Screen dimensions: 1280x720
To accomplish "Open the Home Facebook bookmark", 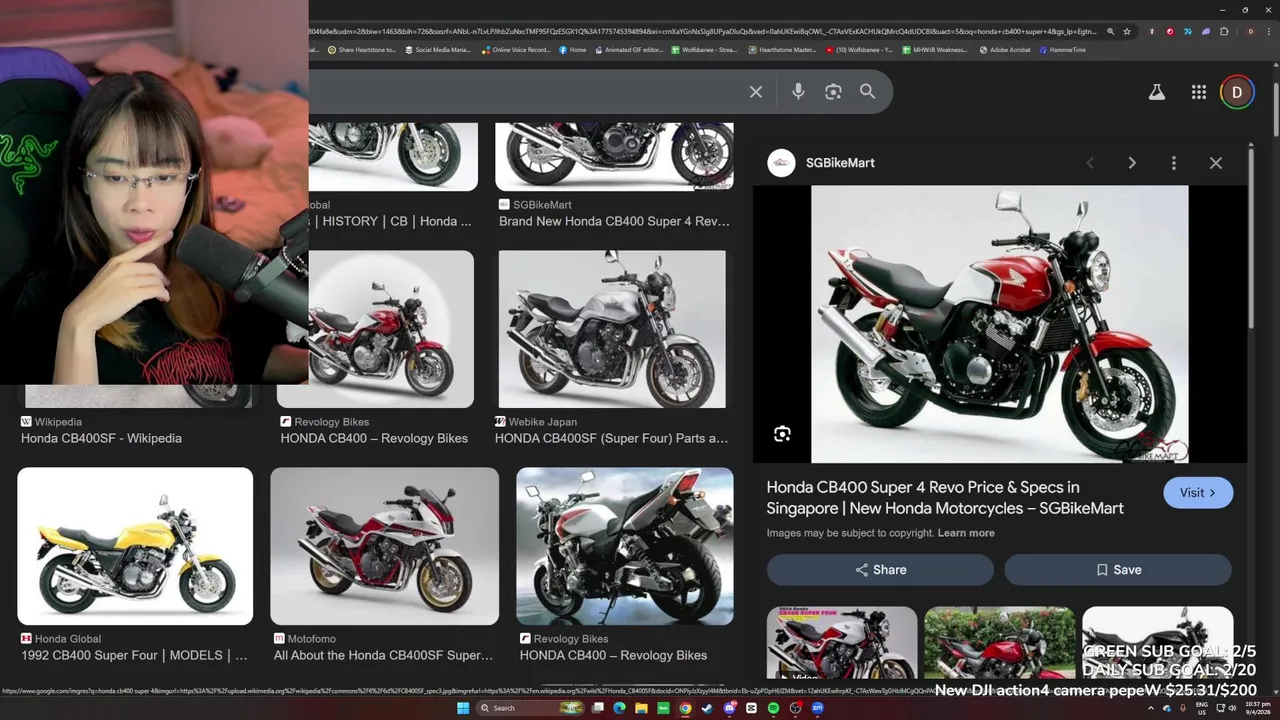I will pos(572,50).
